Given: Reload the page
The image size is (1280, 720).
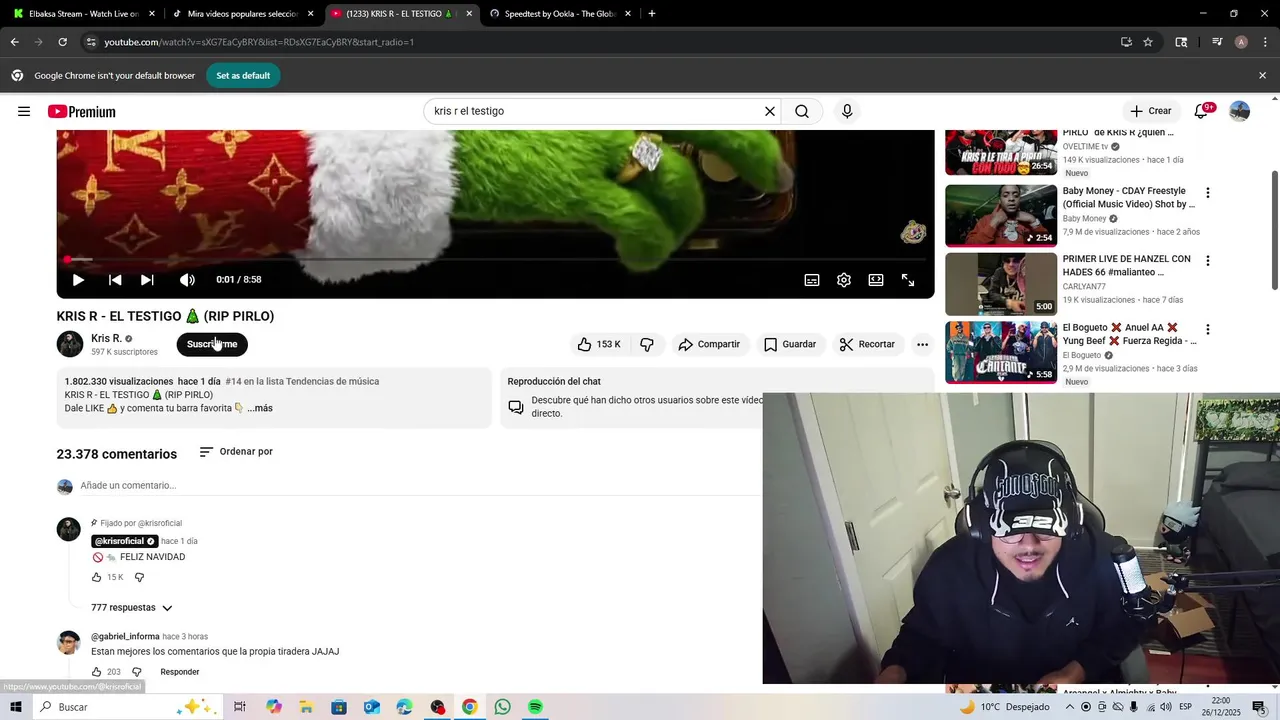Looking at the screenshot, I should point(62,42).
